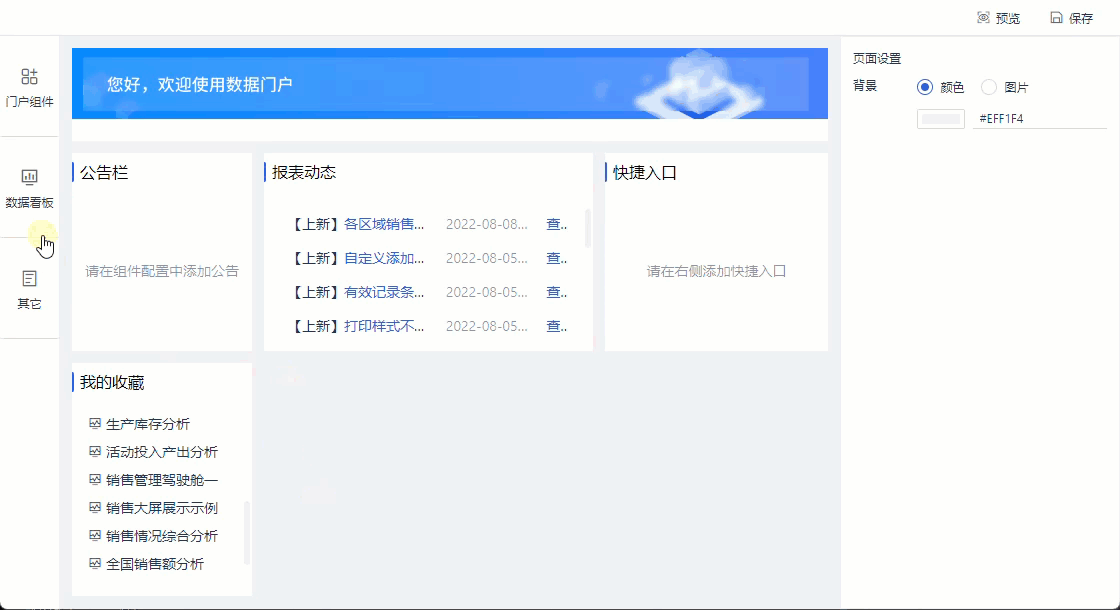1120x610 pixels.
Task: Click 查.. link in 各区域销售 row
Action: (x=556, y=224)
